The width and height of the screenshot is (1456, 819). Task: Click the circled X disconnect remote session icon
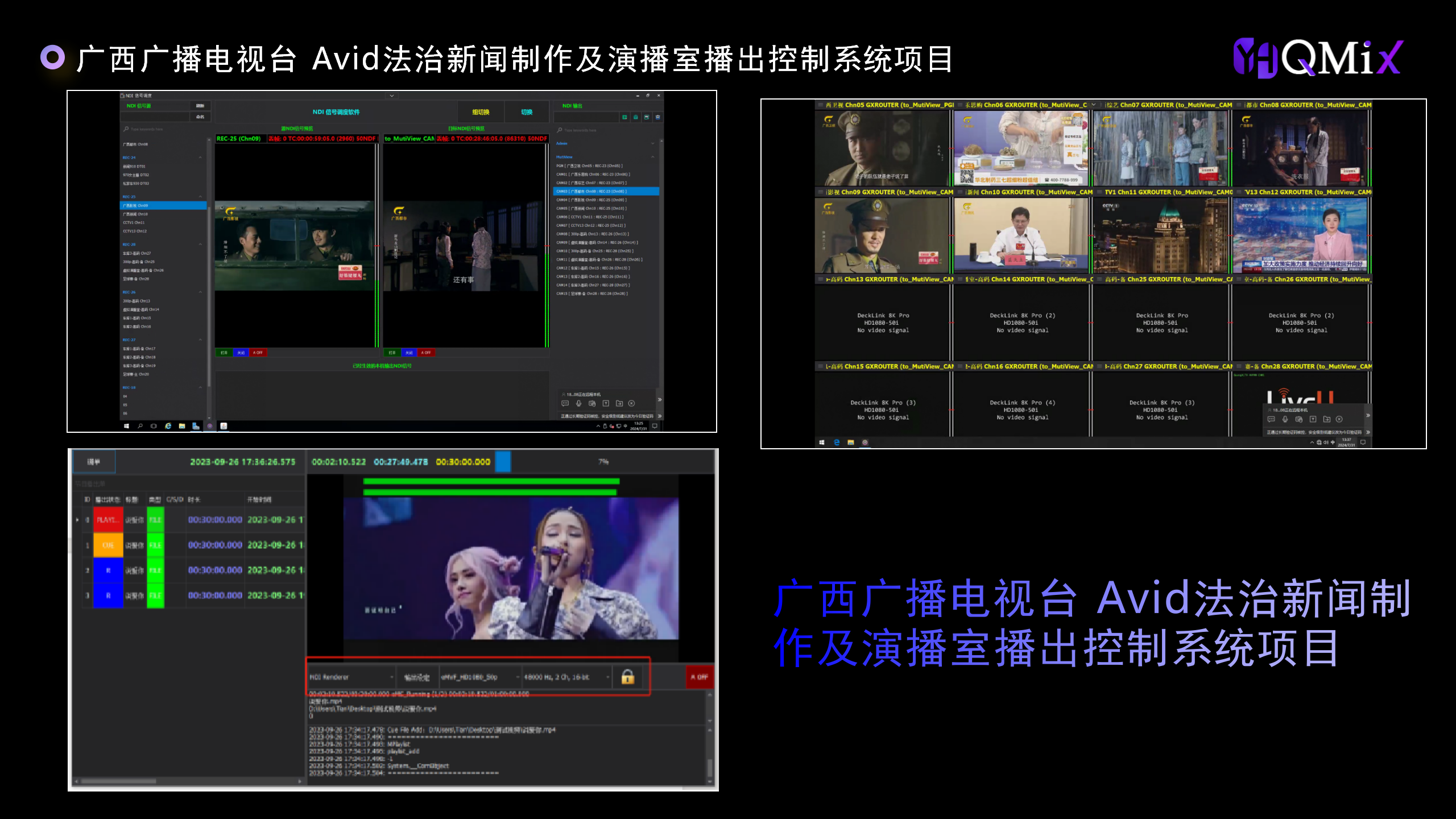pos(632,403)
